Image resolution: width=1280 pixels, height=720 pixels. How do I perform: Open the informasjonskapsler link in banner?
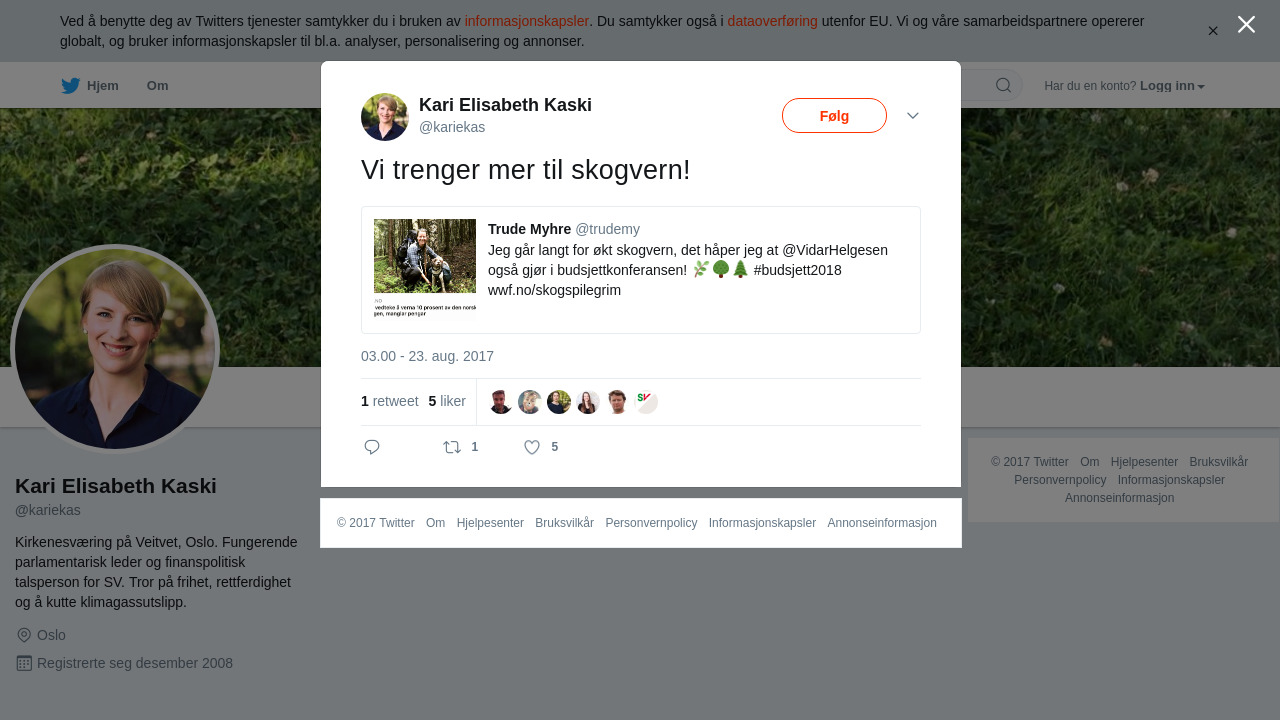[526, 21]
